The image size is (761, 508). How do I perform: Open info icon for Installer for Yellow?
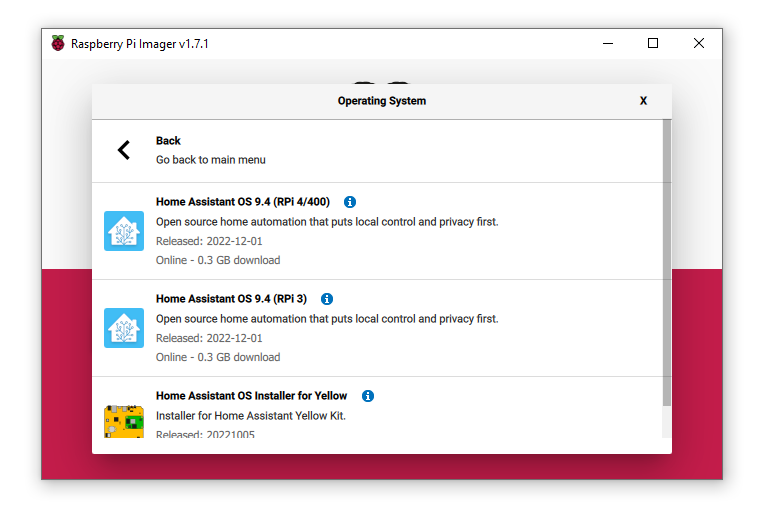368,396
